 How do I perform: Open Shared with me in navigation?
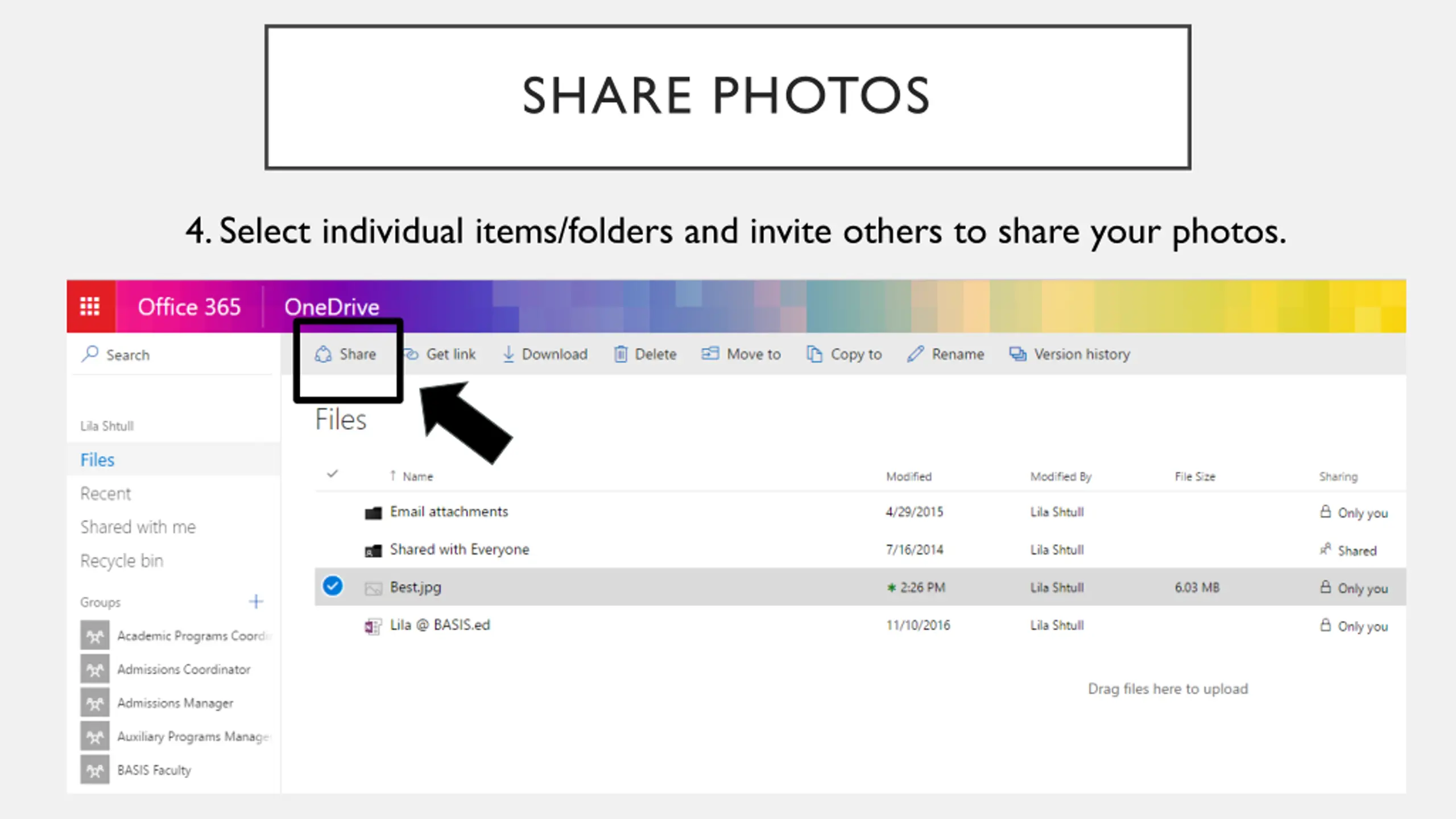138,527
